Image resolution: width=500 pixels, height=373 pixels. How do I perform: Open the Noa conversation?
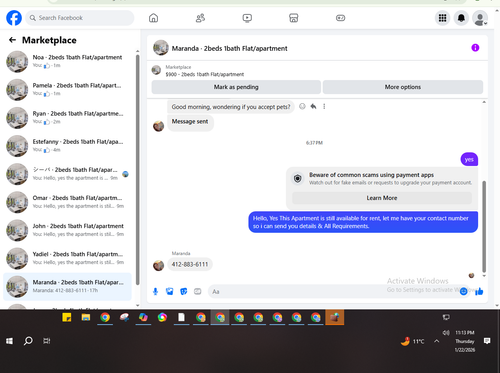(x=68, y=61)
